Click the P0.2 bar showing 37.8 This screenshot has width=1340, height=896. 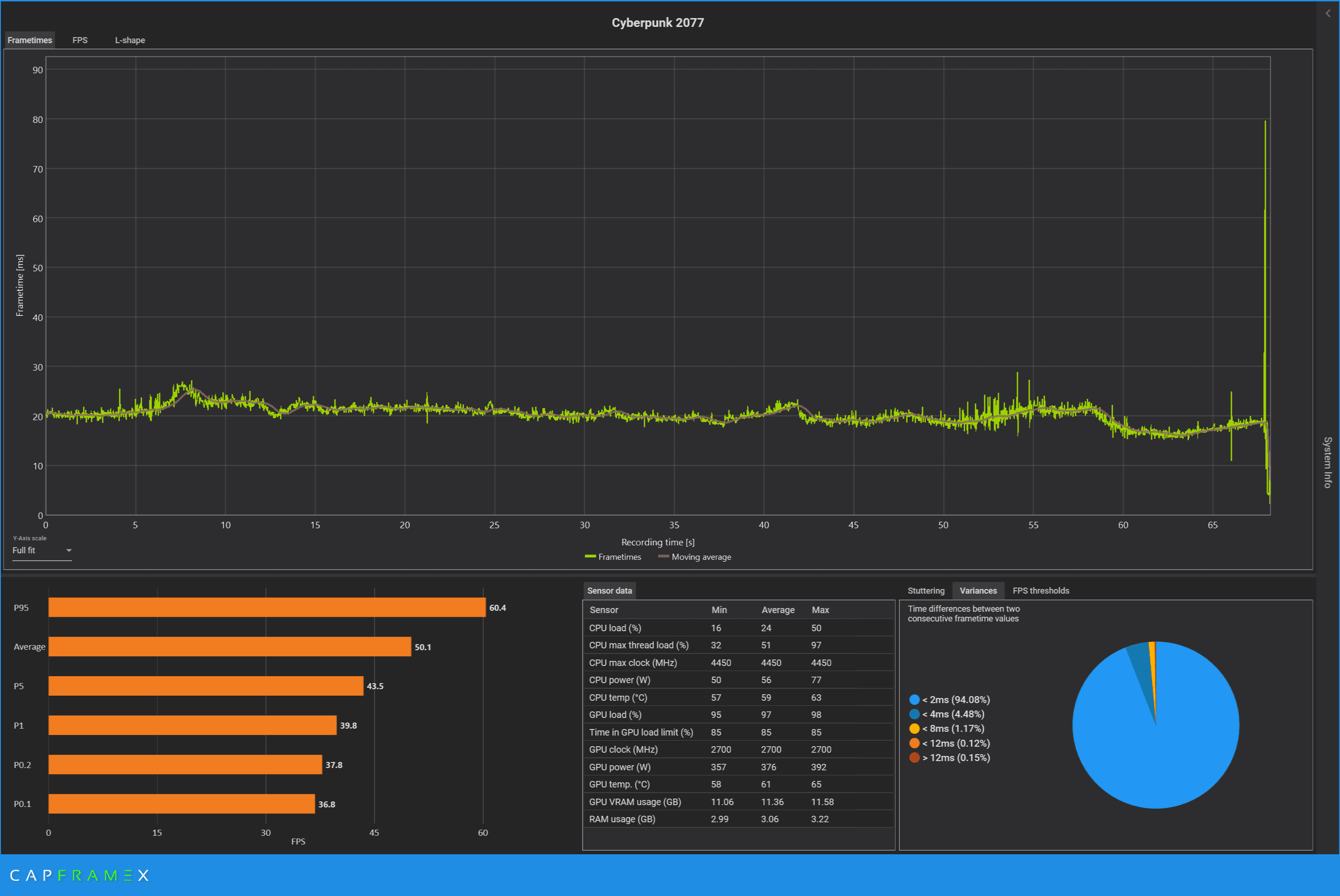[185, 765]
